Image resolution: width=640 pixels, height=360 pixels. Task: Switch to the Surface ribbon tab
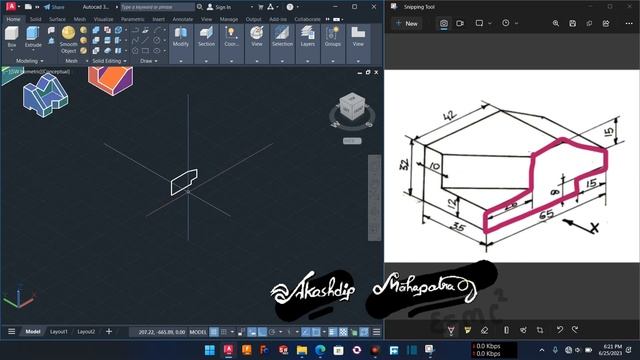click(57, 19)
